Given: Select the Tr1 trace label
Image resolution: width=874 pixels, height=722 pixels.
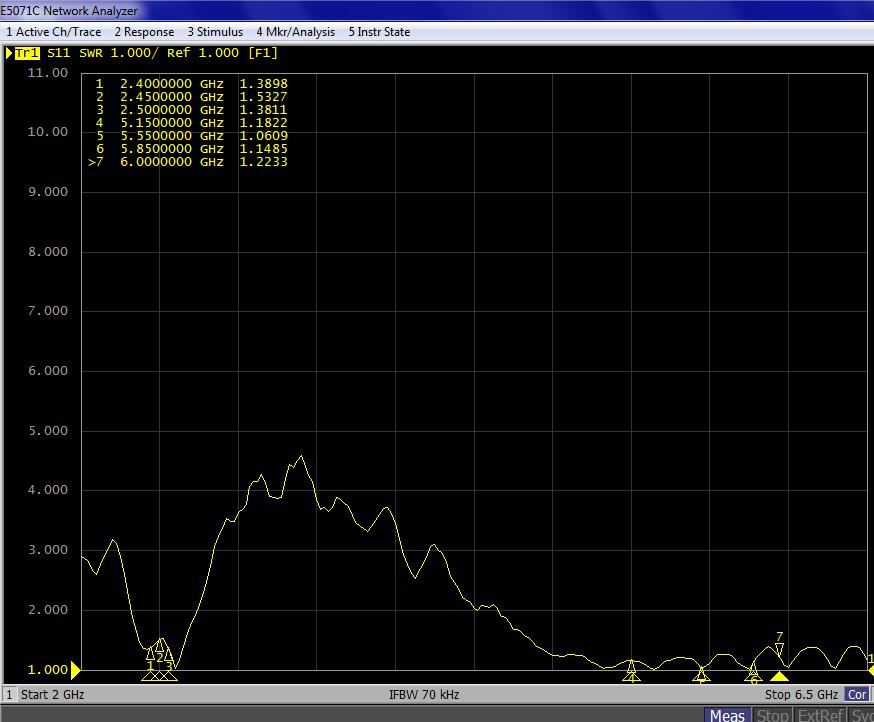Looking at the screenshot, I should 27,54.
